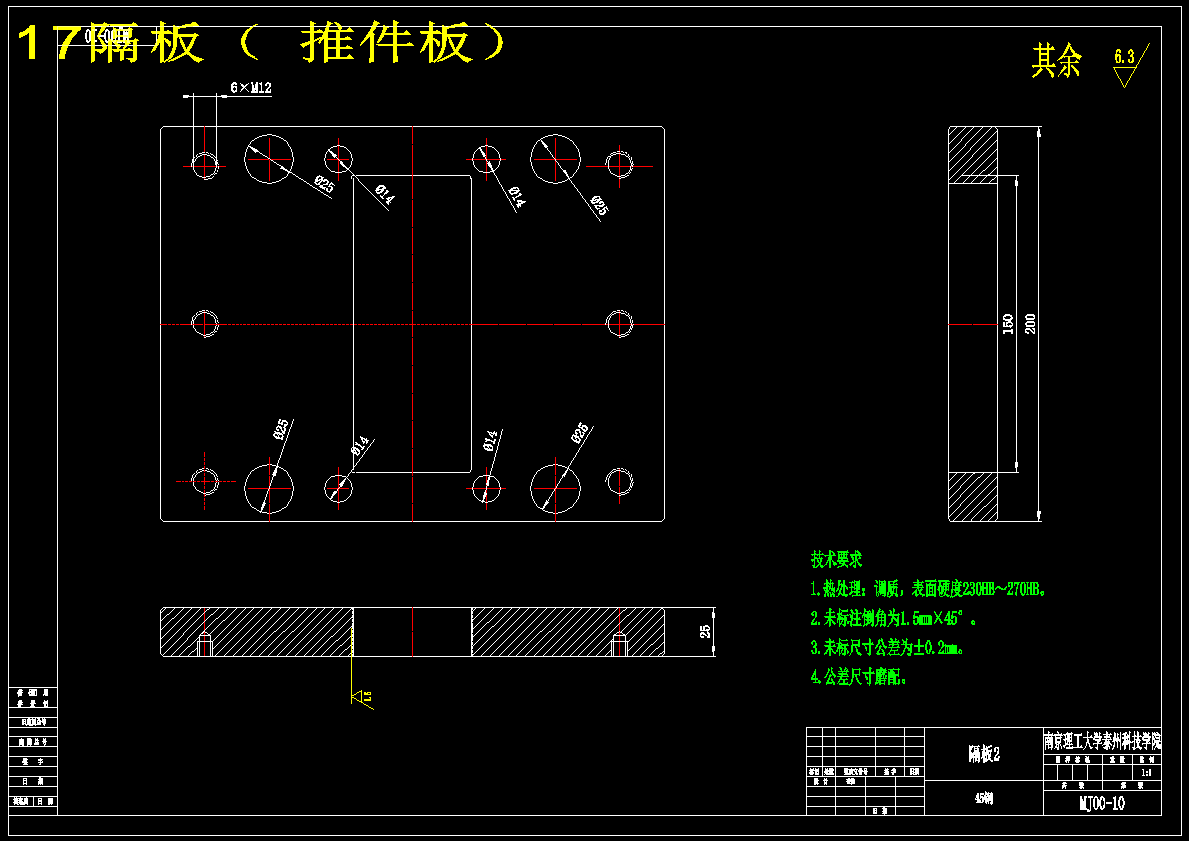The width and height of the screenshot is (1189, 841).
Task: Click the material cell '45钢'
Action: (984, 799)
